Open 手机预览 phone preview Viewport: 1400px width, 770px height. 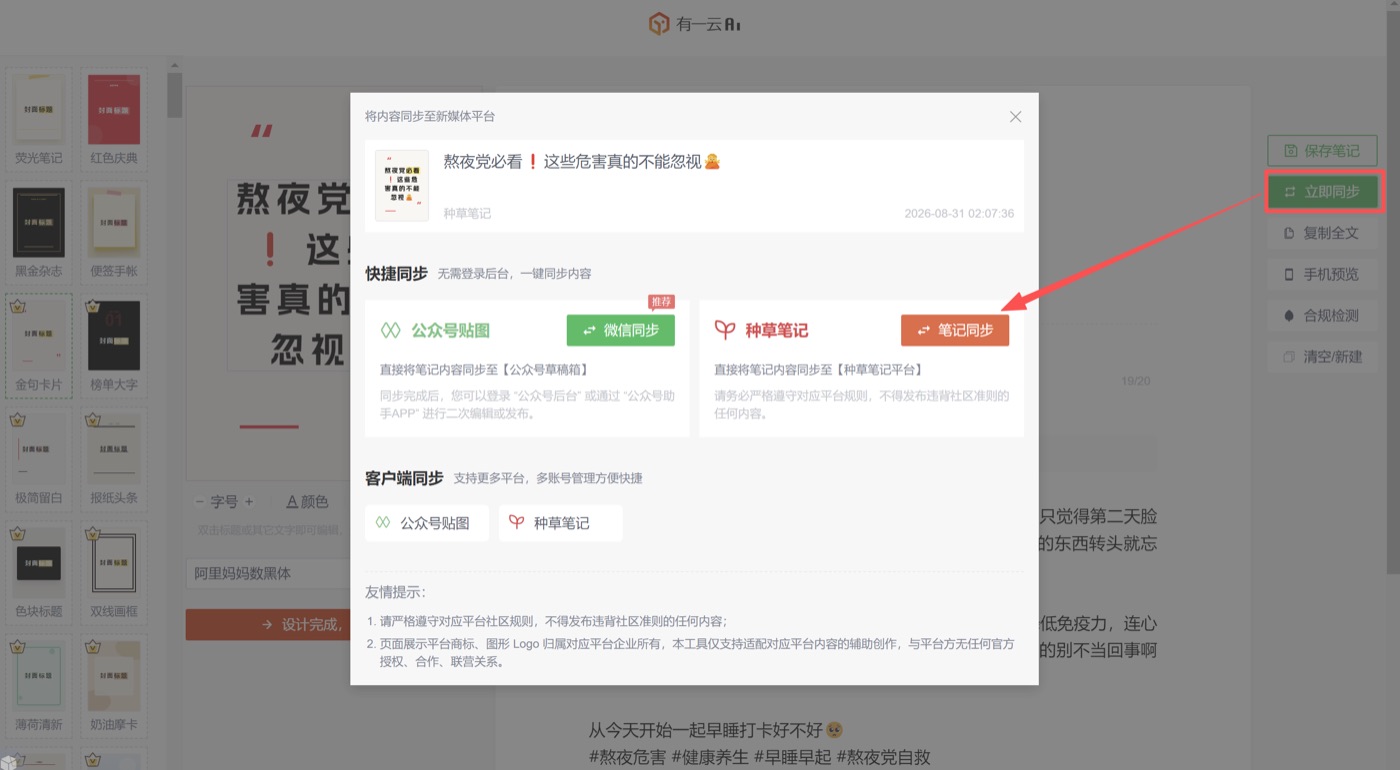pyautogui.click(x=1322, y=274)
